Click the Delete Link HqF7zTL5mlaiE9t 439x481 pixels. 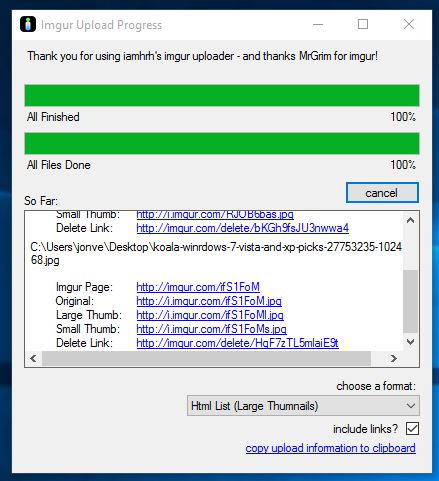click(237, 343)
